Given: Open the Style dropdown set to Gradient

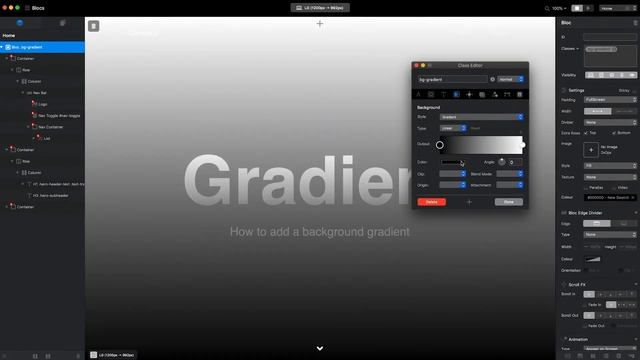Looking at the screenshot, I should coord(482,117).
